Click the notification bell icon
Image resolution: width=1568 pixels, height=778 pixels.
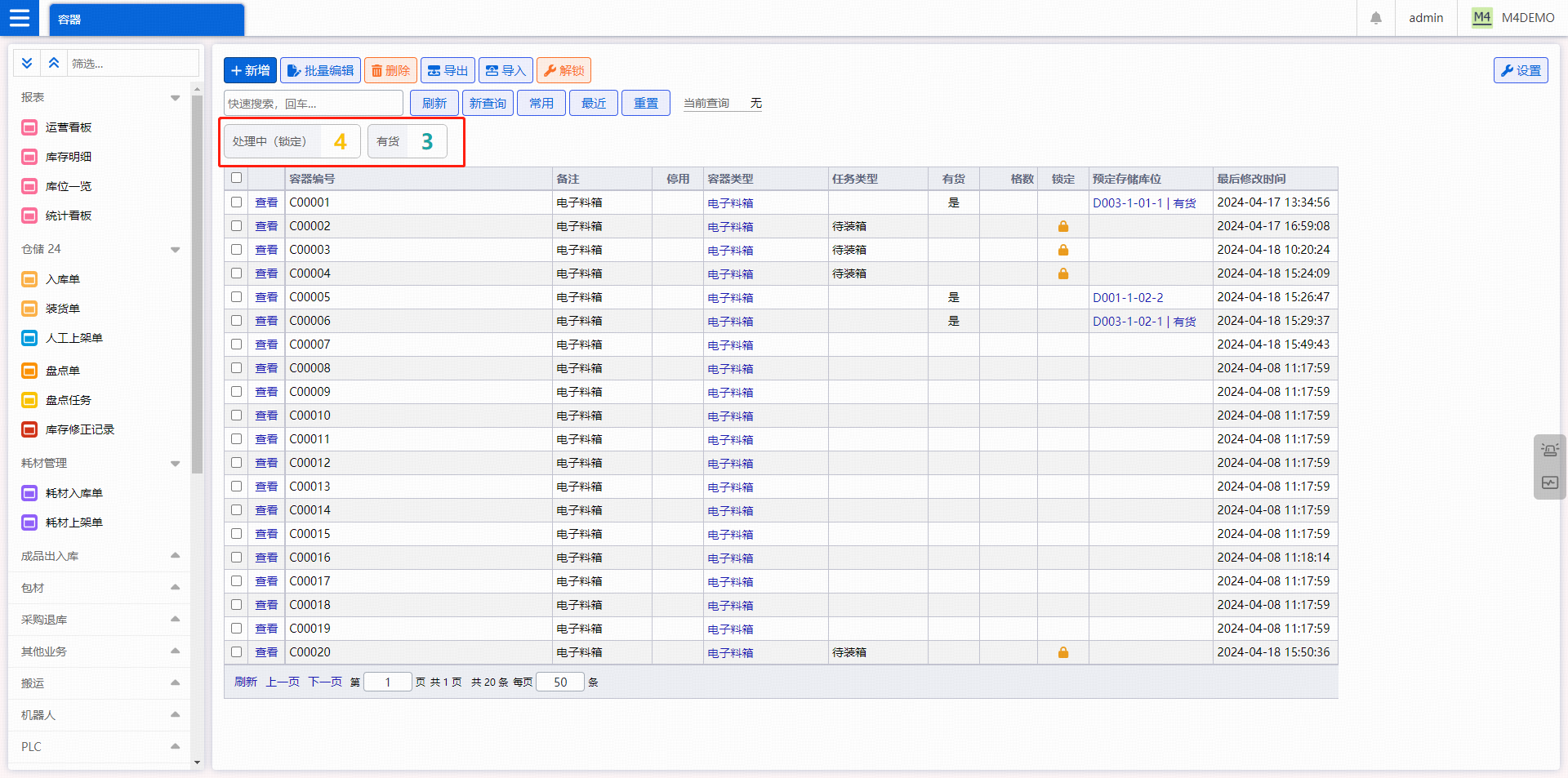coord(1376,18)
